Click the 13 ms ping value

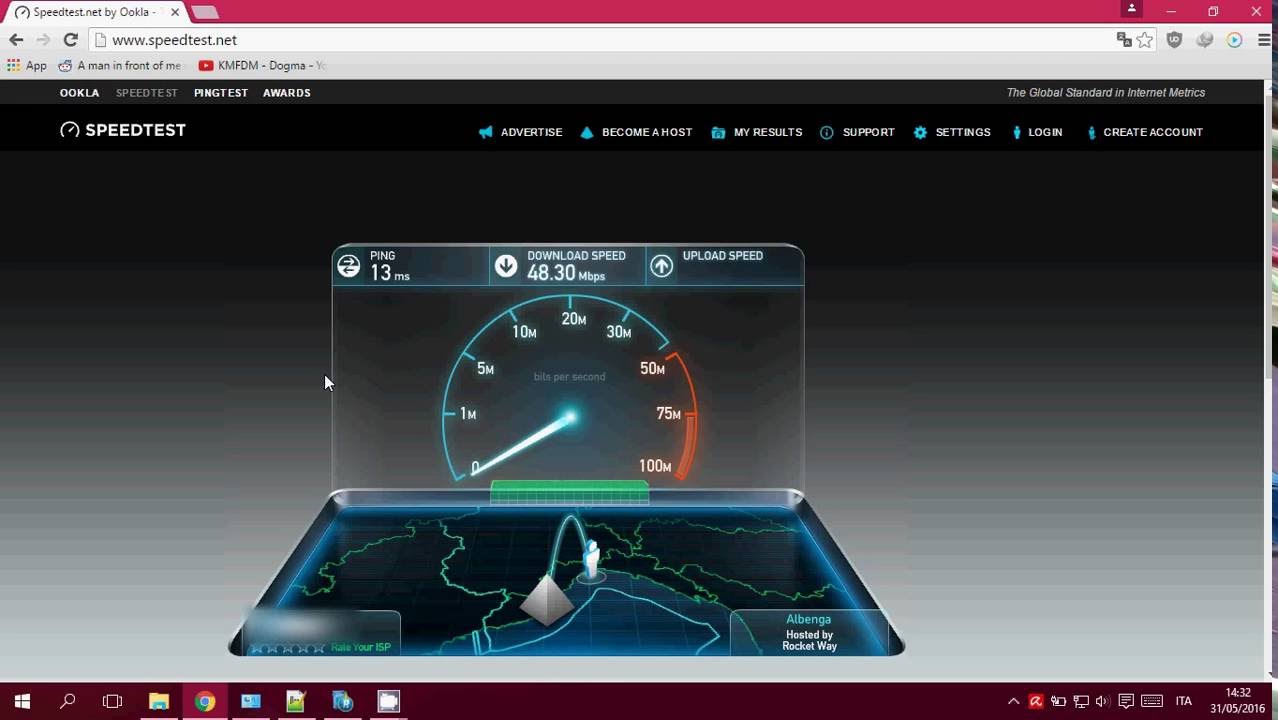(x=390, y=273)
